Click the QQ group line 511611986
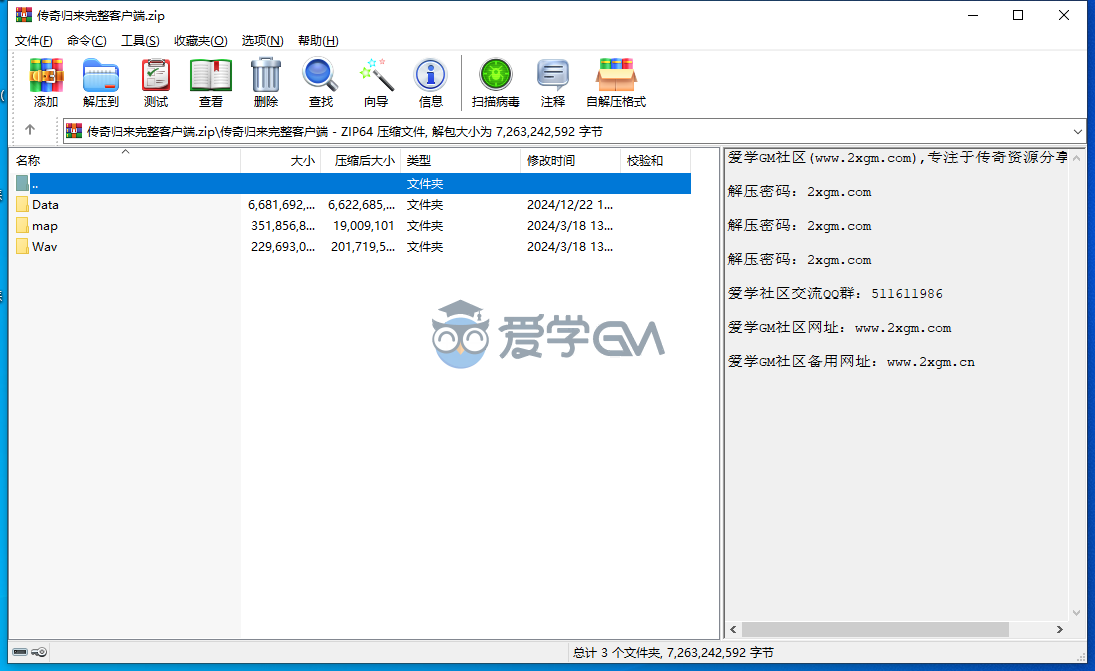 pos(835,293)
